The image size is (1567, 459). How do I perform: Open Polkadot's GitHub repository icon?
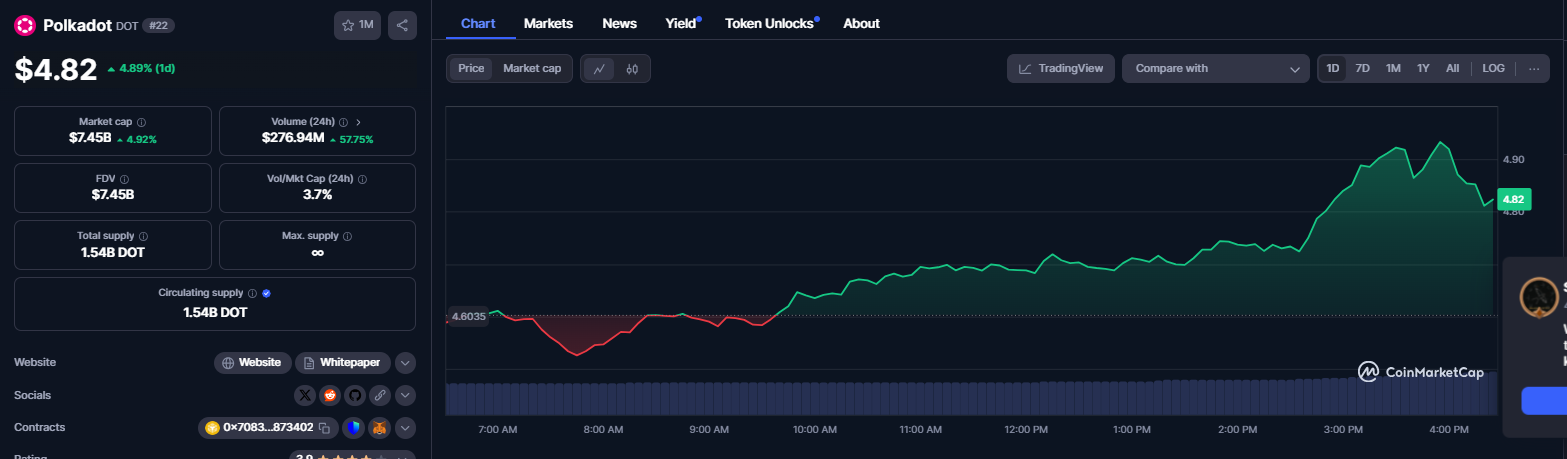(354, 395)
